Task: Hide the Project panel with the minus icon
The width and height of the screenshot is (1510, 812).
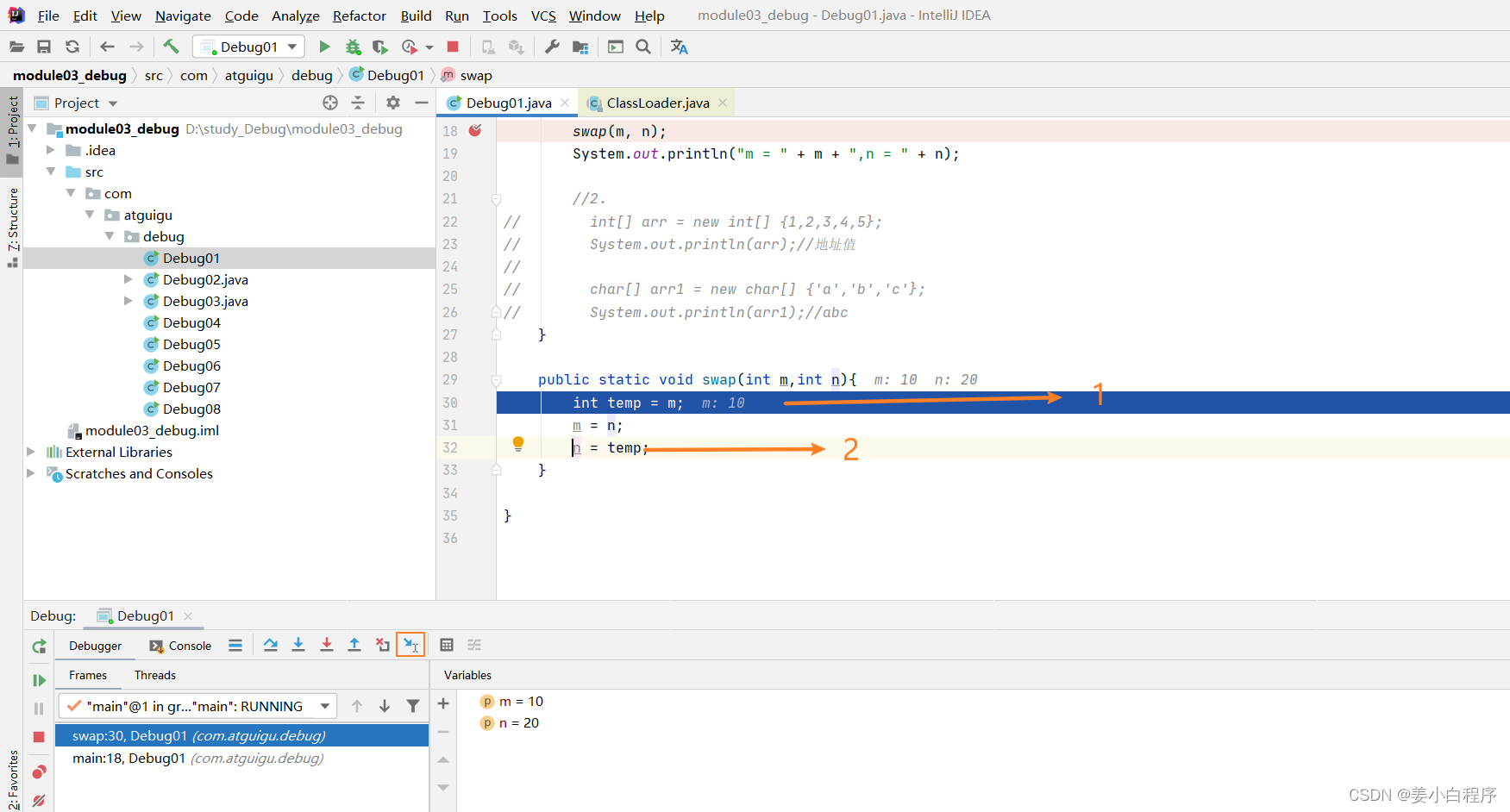Action: coord(421,103)
